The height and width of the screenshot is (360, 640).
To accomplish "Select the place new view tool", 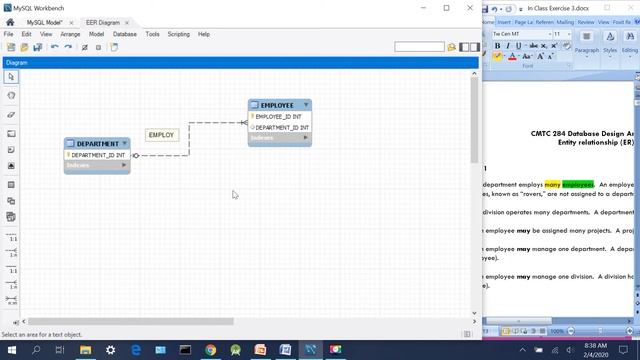I will [11, 201].
